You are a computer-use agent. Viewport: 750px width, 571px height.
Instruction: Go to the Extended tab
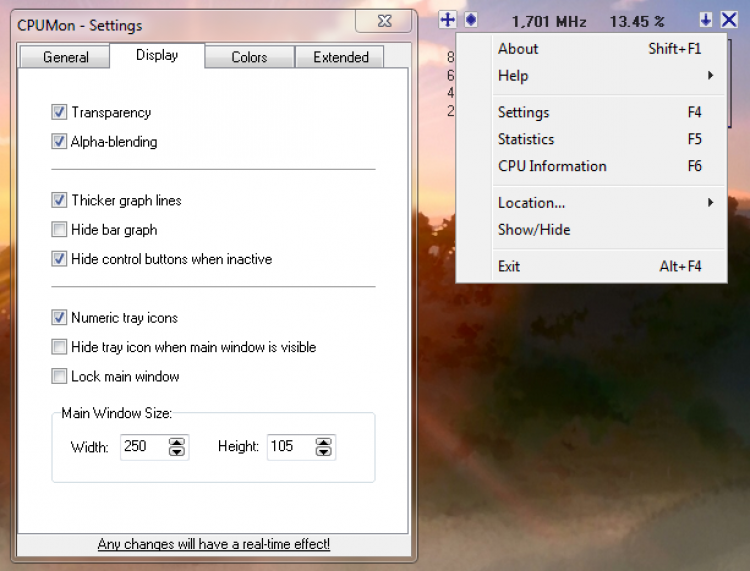pos(340,57)
